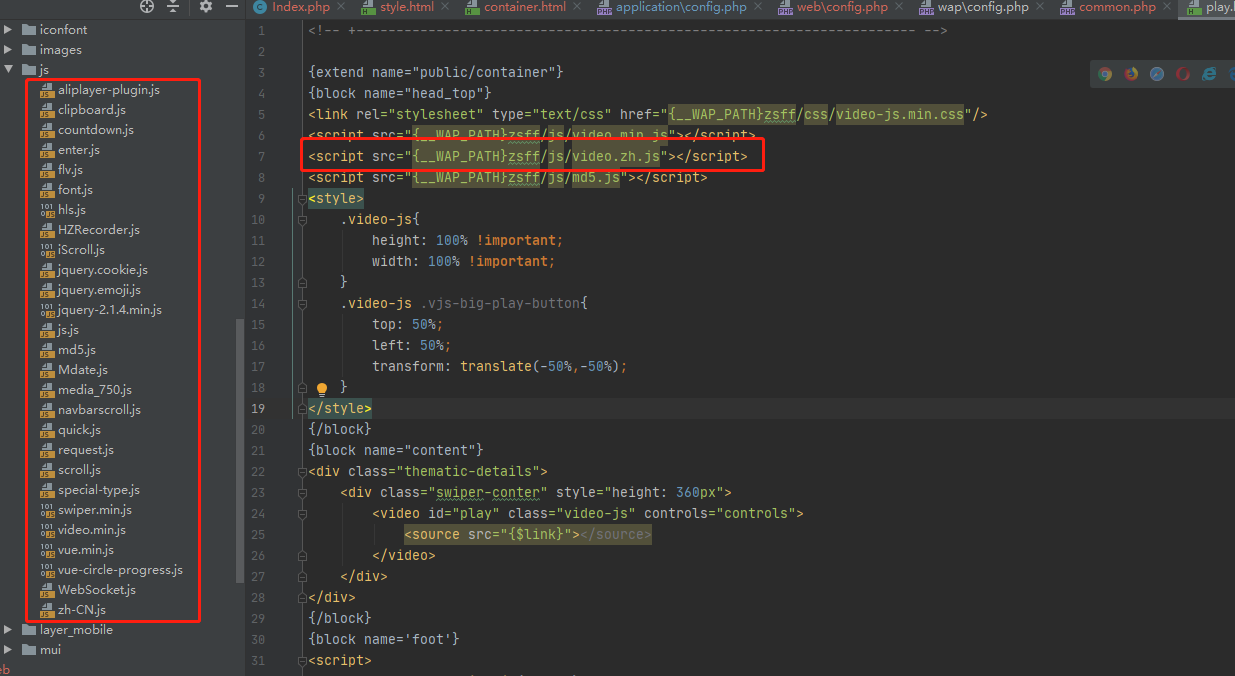Select aliplayer-plugin.js in the project tree
The width and height of the screenshot is (1235, 676).
point(109,90)
